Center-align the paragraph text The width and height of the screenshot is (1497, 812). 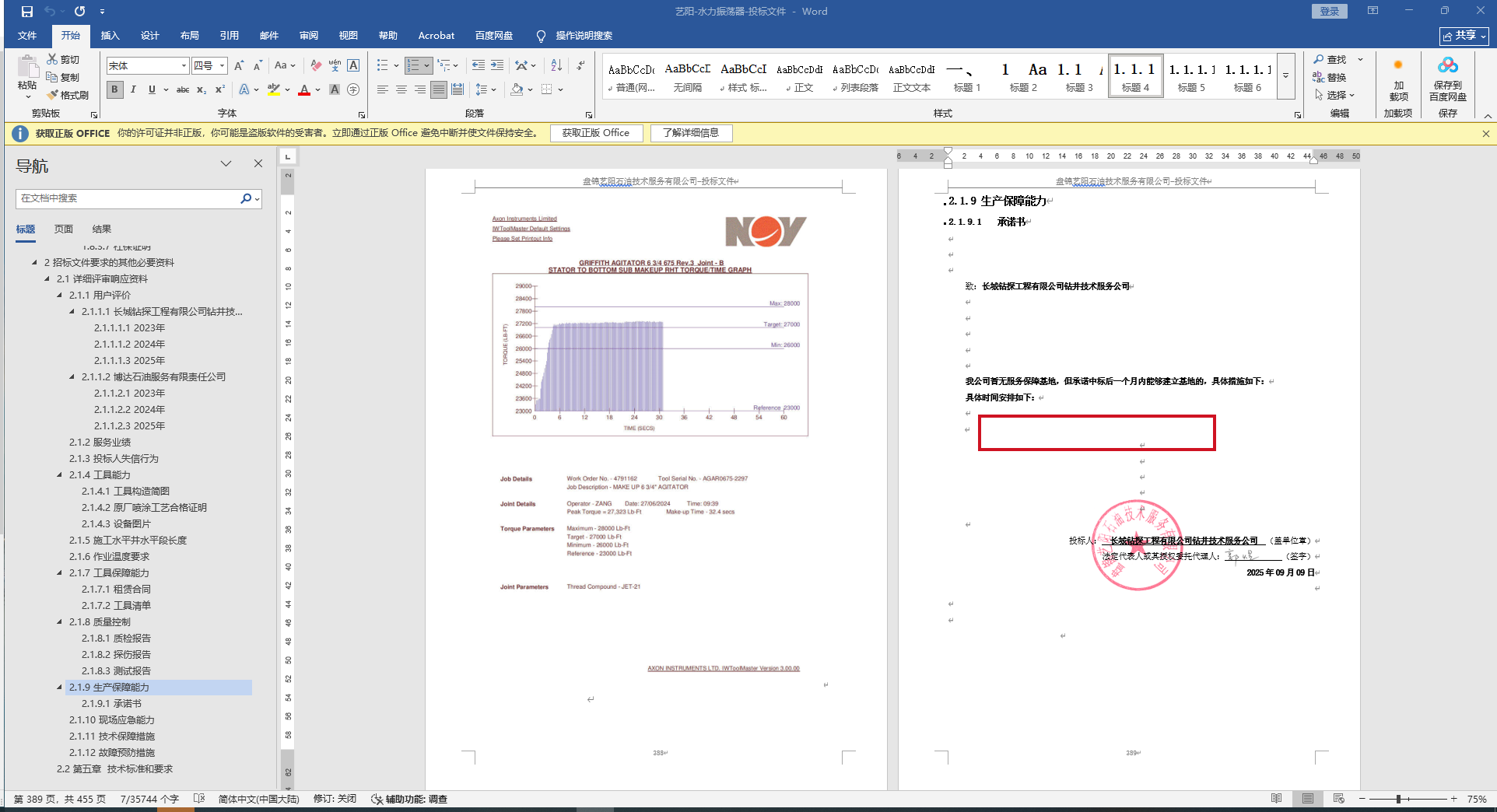pos(401,89)
